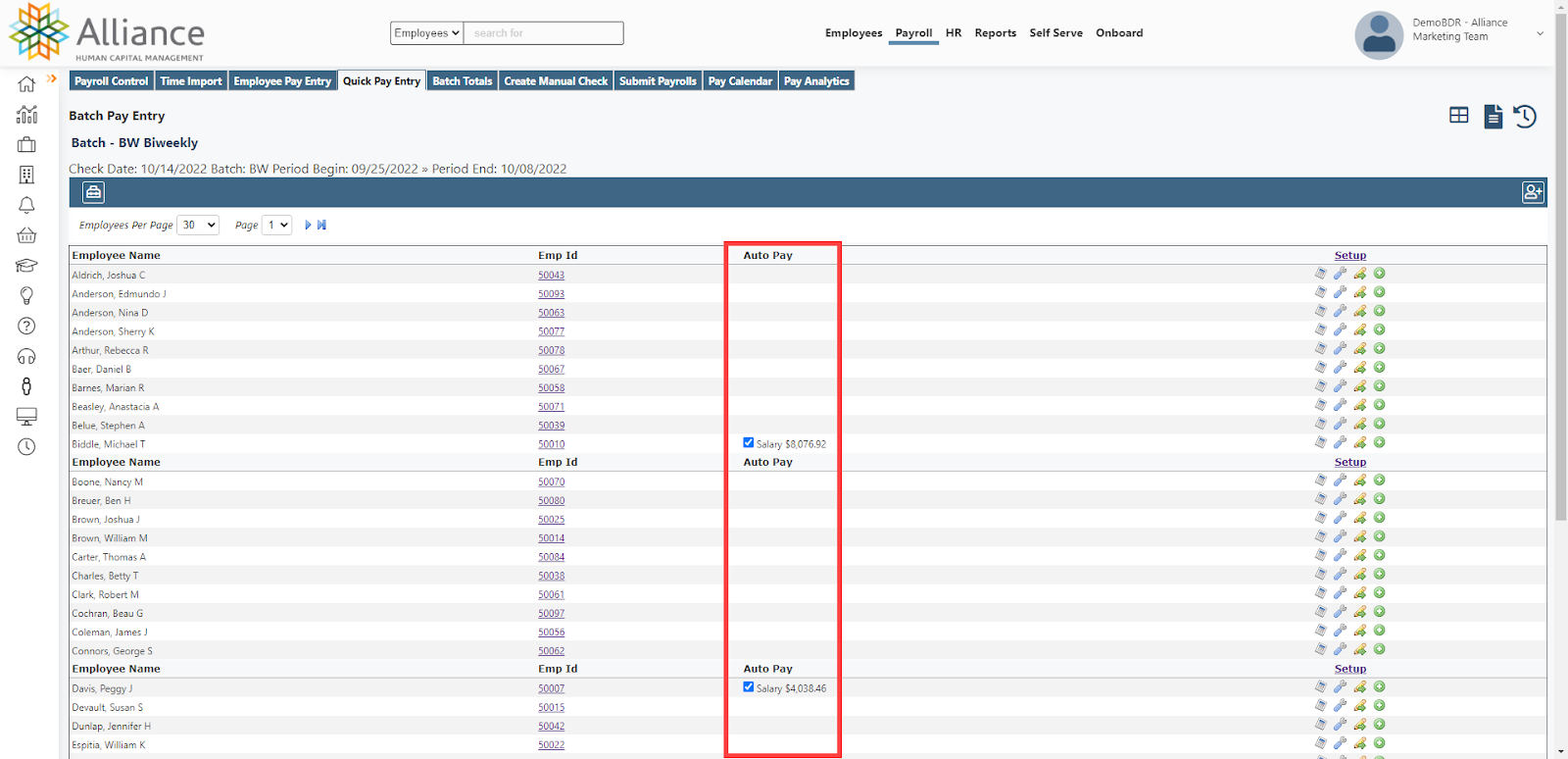Open the Employee Pay Entry tab
This screenshot has height=759, width=1568.
[x=282, y=81]
